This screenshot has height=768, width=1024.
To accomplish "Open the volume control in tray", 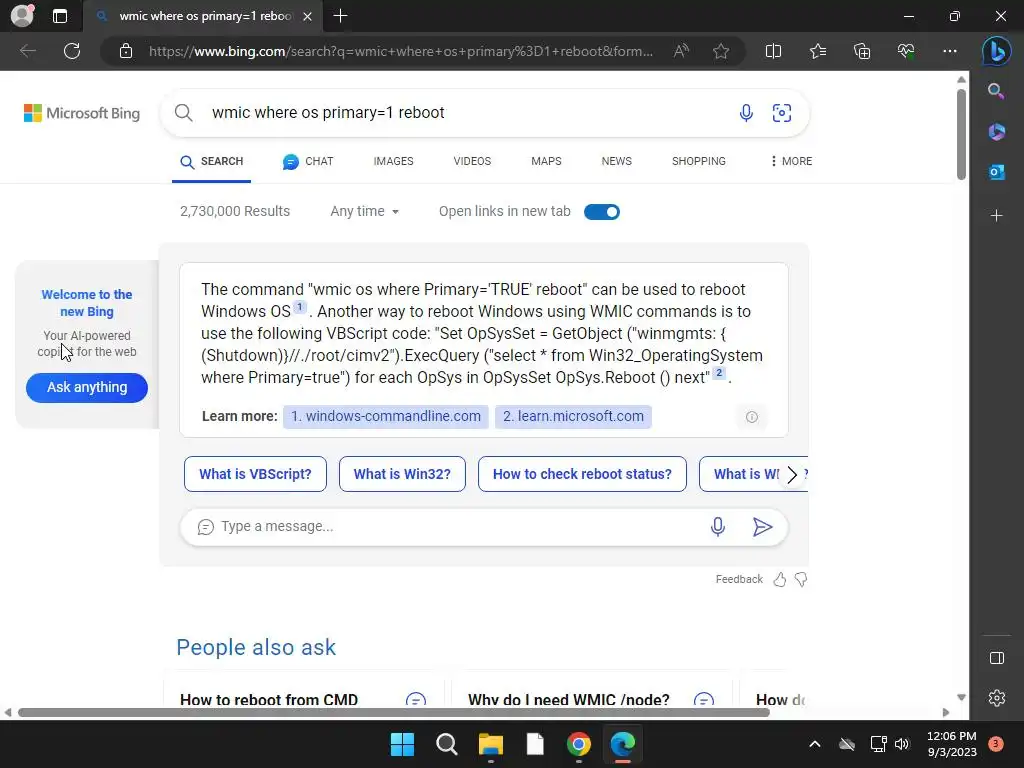I will click(x=902, y=744).
